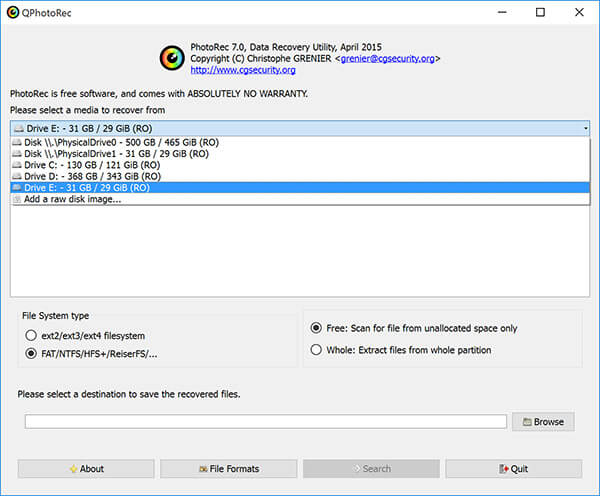This screenshot has width=600, height=496.
Task: Click drive icon in the combo box header
Action: coord(19,129)
